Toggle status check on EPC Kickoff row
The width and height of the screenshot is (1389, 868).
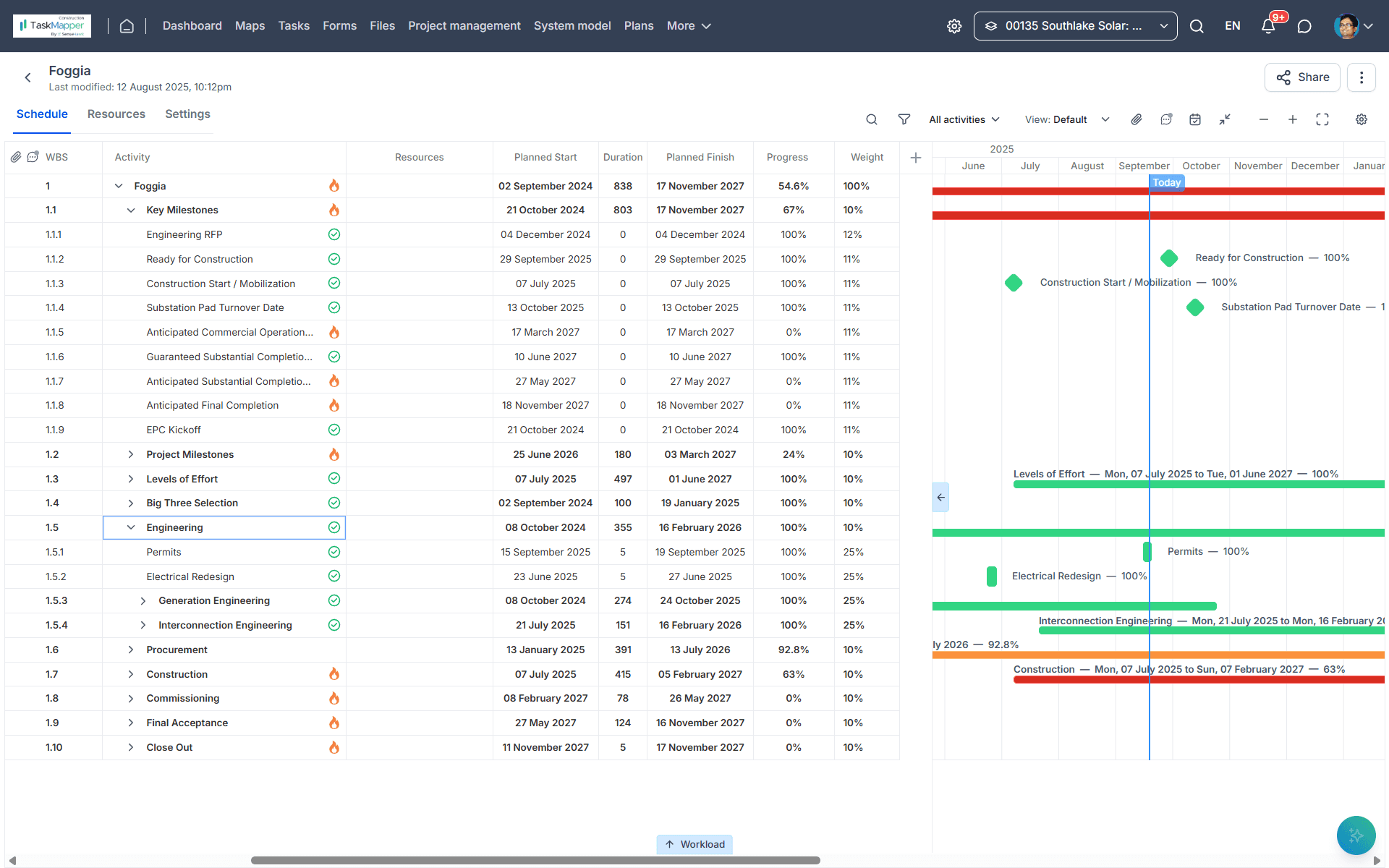click(x=334, y=430)
